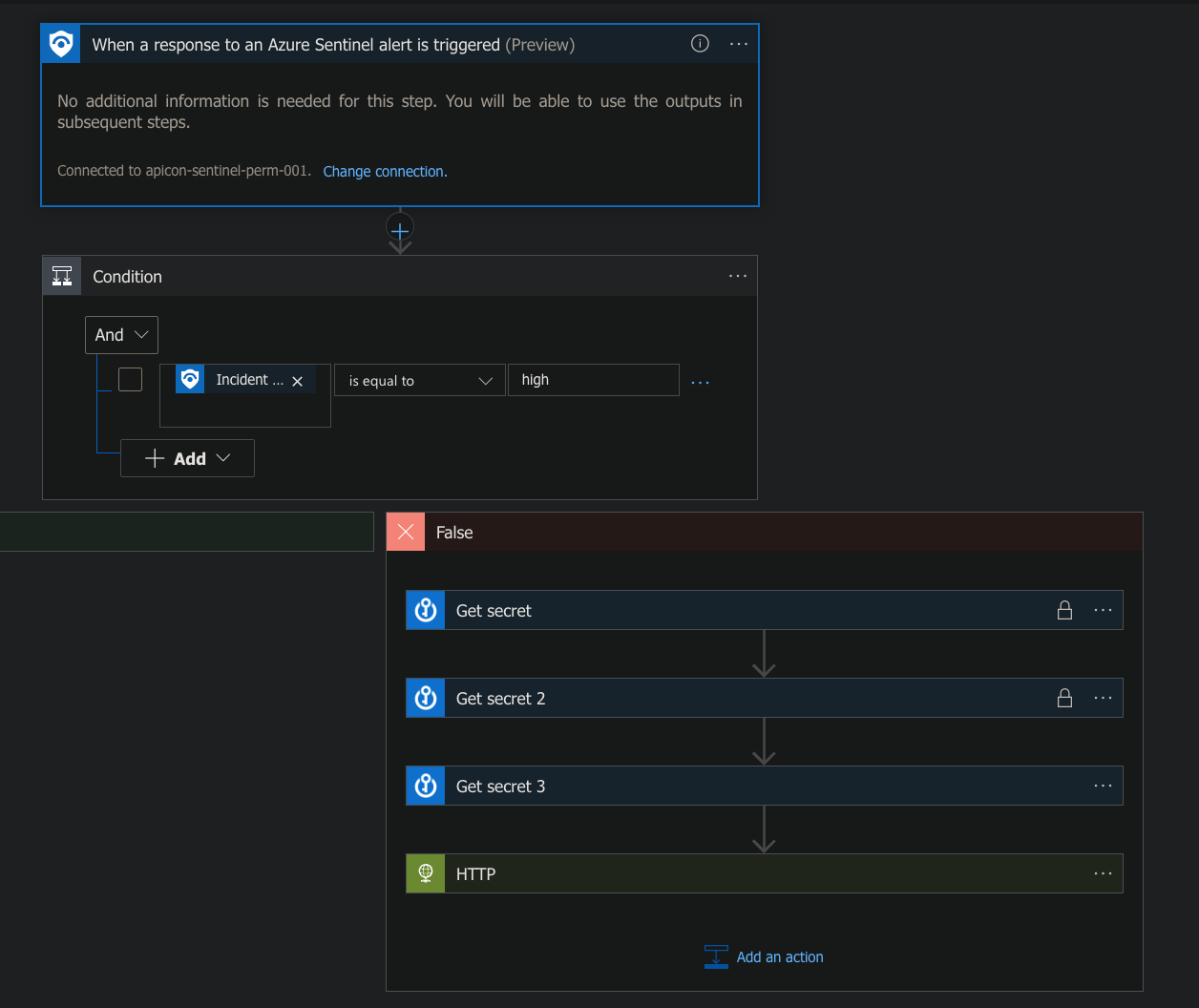Insert step via plus between trigger and Condition
1199x1008 pixels.
coord(400,229)
